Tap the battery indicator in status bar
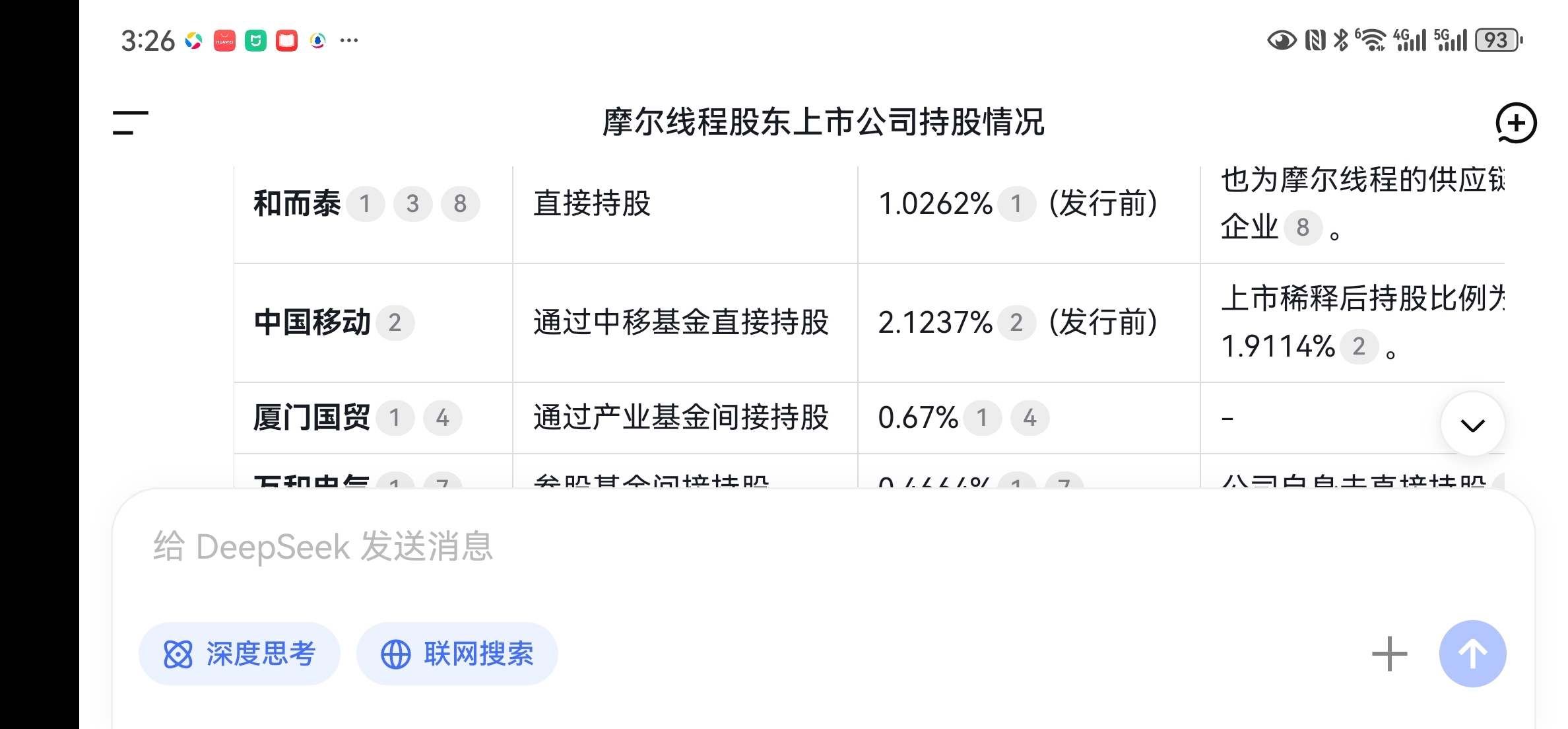This screenshot has width=1568, height=729. tap(1498, 40)
